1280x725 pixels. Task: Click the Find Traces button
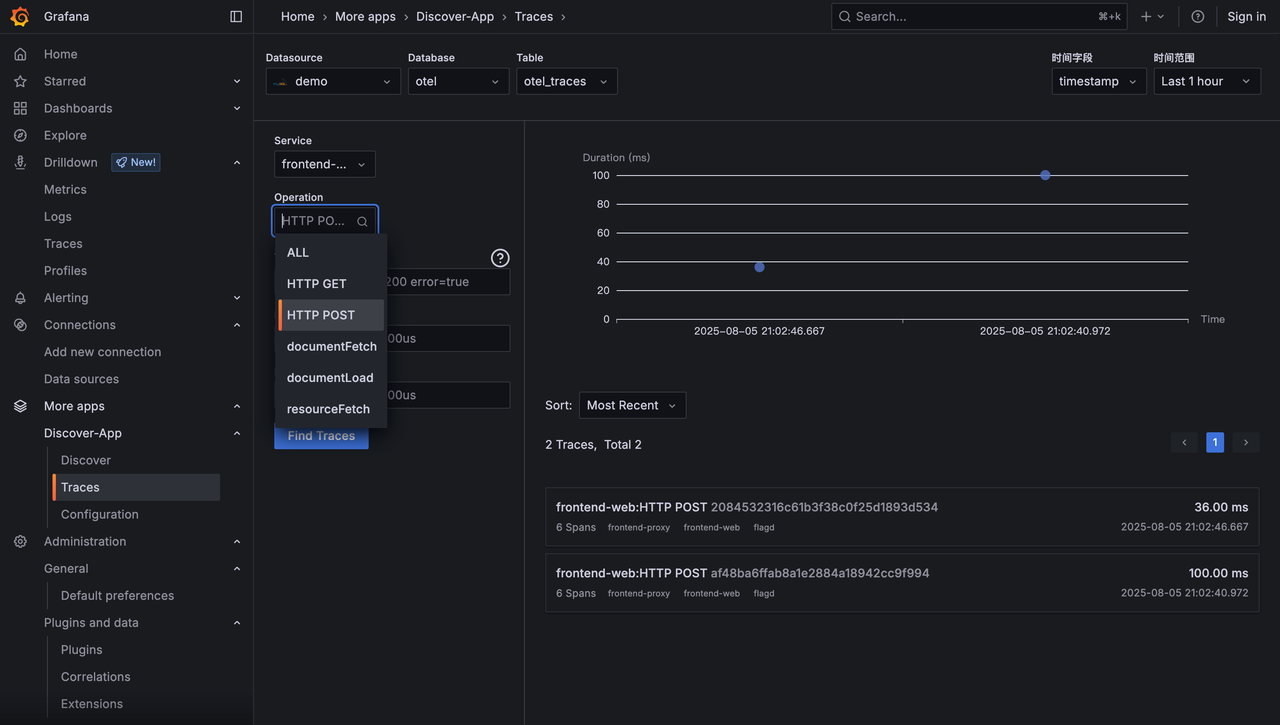321,437
